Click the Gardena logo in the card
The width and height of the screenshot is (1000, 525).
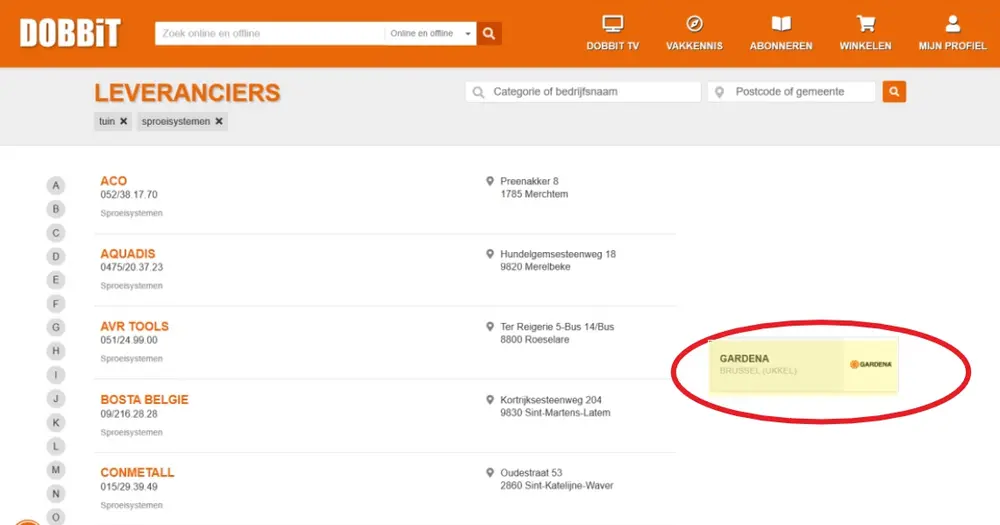(871, 364)
